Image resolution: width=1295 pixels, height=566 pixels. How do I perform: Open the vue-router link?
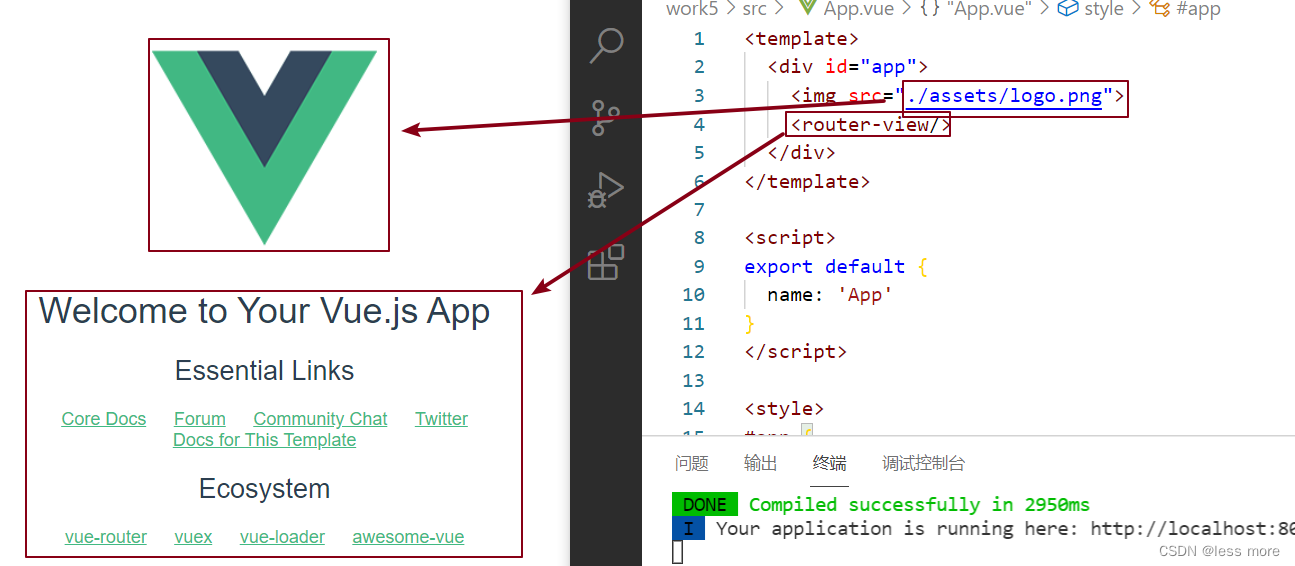(x=106, y=537)
